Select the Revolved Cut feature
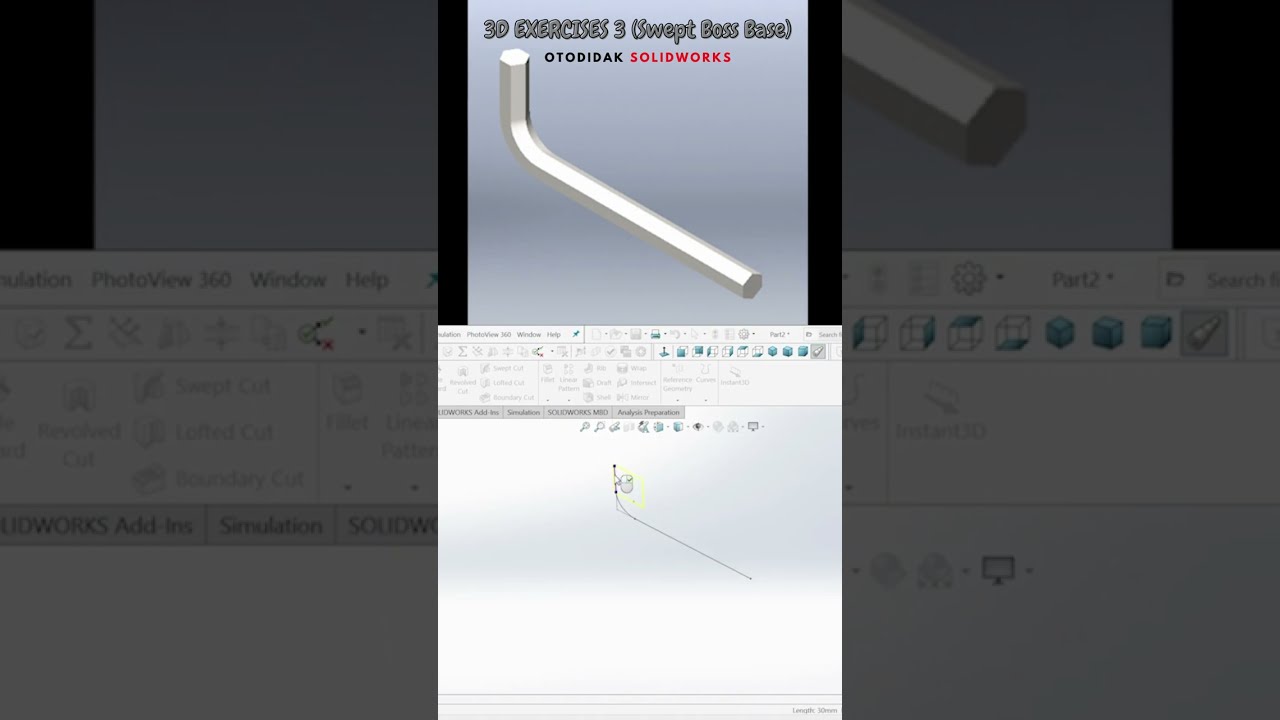This screenshot has width=1280, height=720. tap(463, 380)
